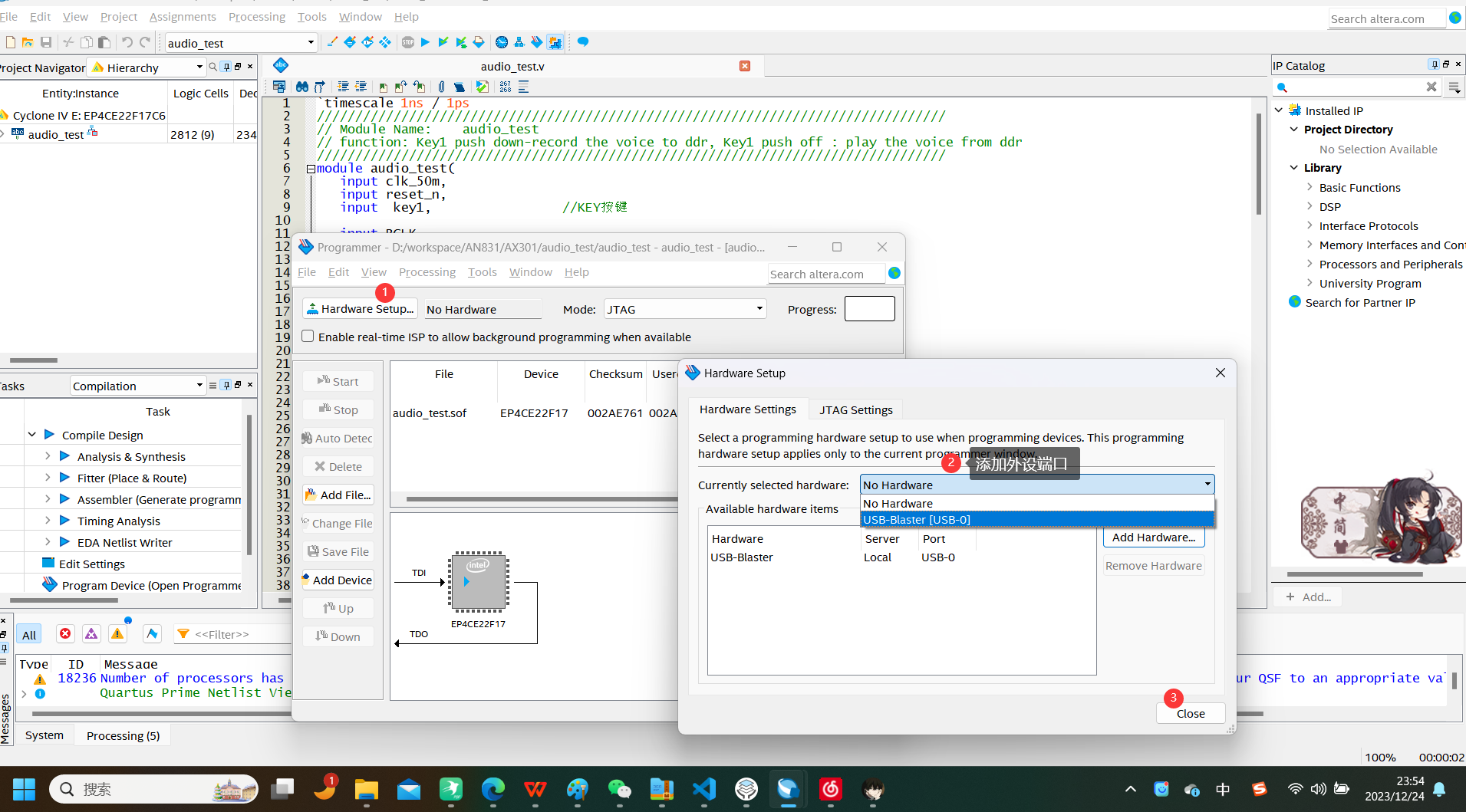
Task: Click the decrease indent icon in editor toolbar
Action: tap(361, 87)
